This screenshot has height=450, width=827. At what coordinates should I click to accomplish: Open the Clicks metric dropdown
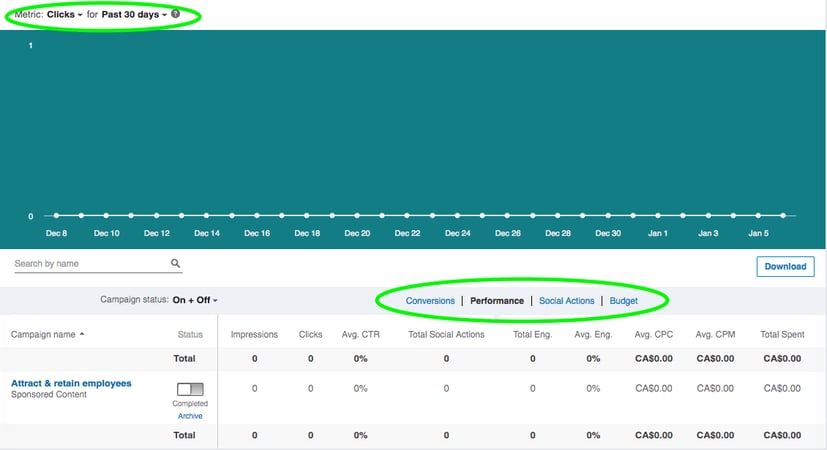(x=64, y=14)
